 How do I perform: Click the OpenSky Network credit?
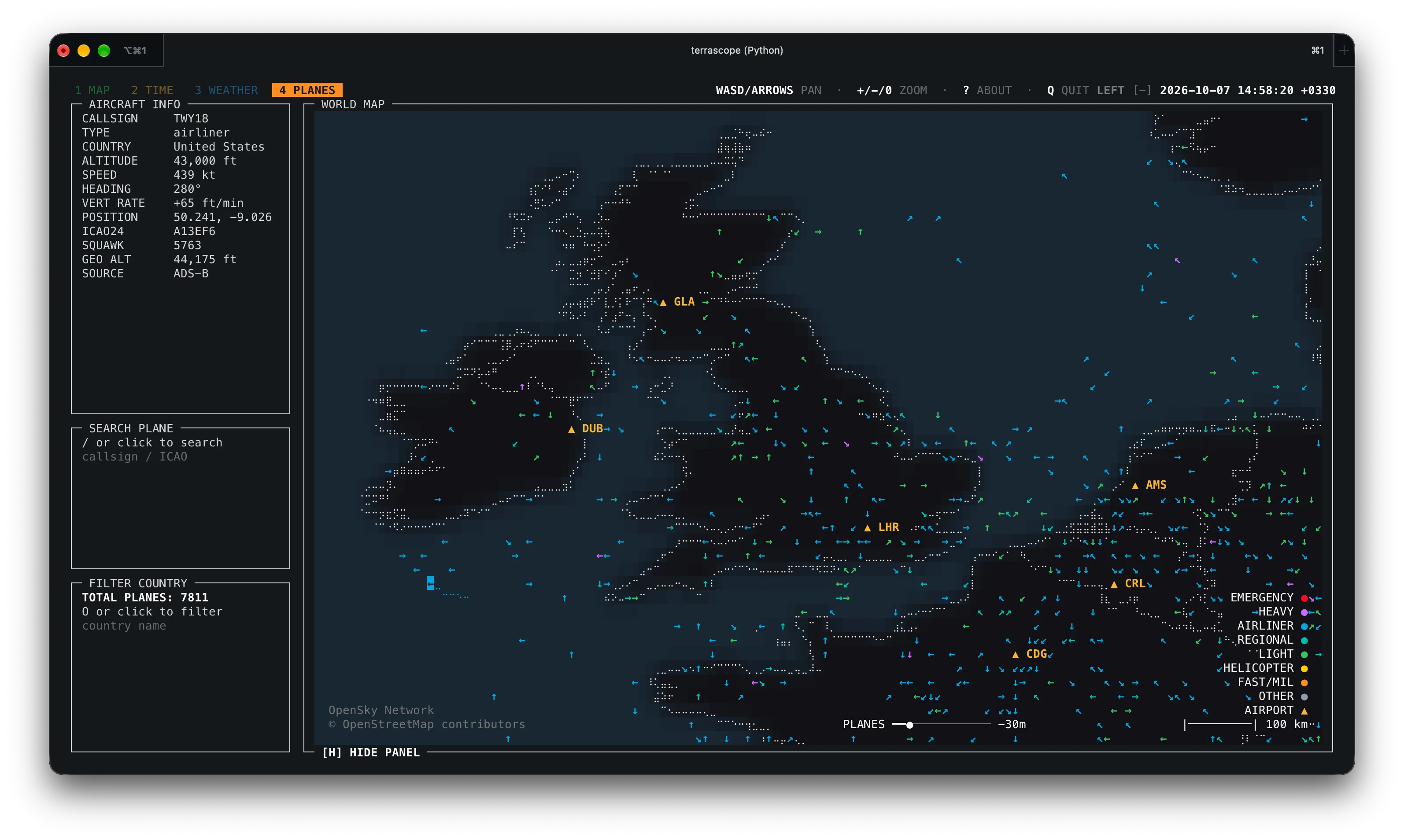(381, 711)
